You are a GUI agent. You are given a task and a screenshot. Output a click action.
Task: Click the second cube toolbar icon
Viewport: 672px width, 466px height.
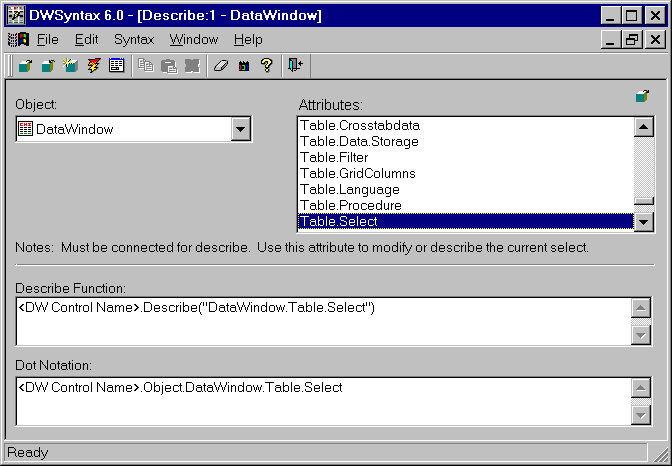click(48, 66)
